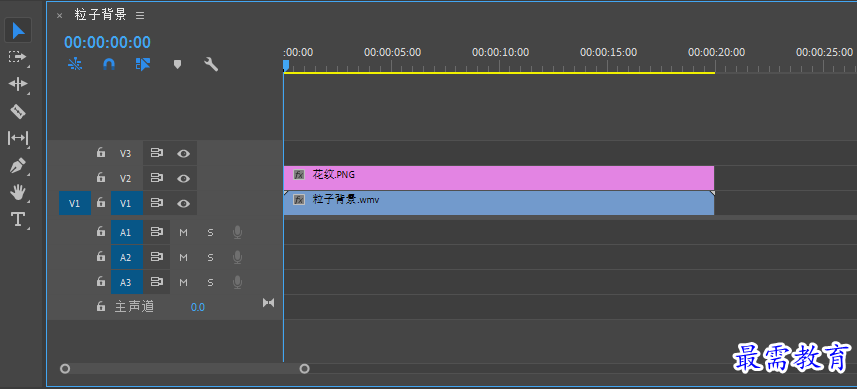Select the Razor tool
This screenshot has height=389, width=857.
click(x=17, y=111)
